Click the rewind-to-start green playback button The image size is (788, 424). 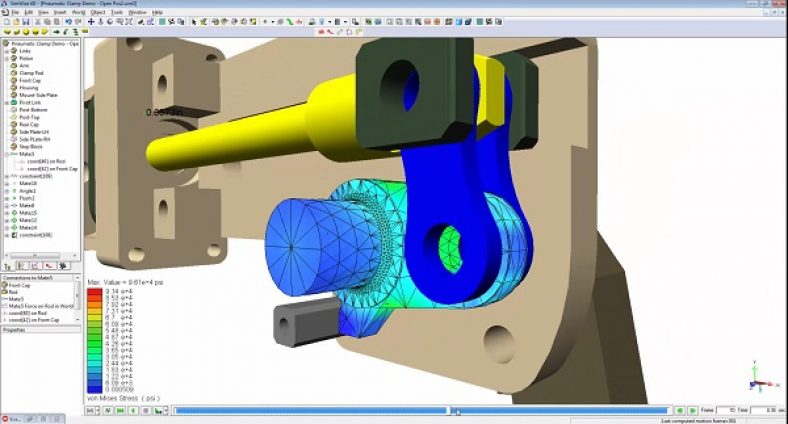coord(121,410)
